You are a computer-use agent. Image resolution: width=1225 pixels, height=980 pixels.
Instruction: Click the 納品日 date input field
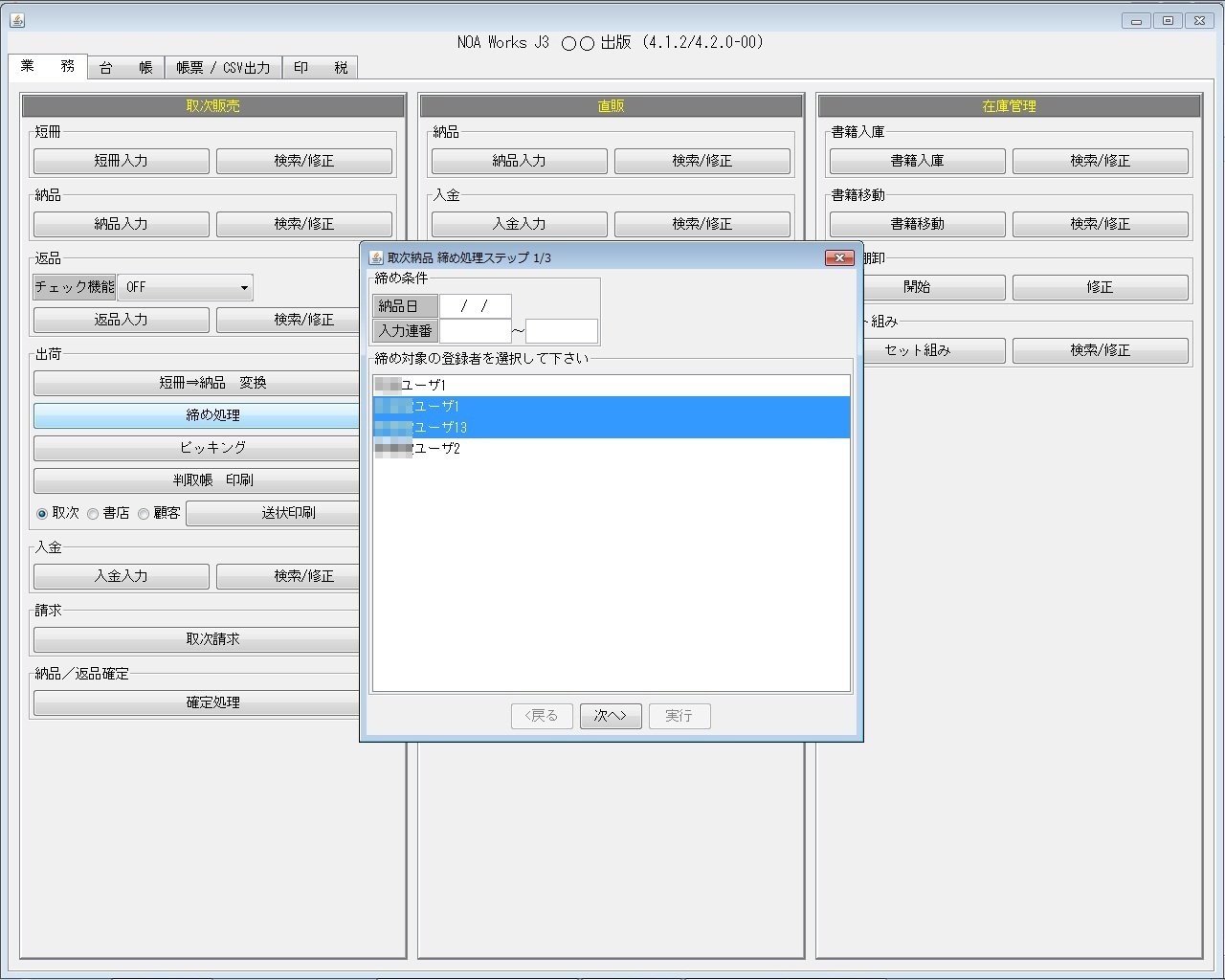click(476, 305)
